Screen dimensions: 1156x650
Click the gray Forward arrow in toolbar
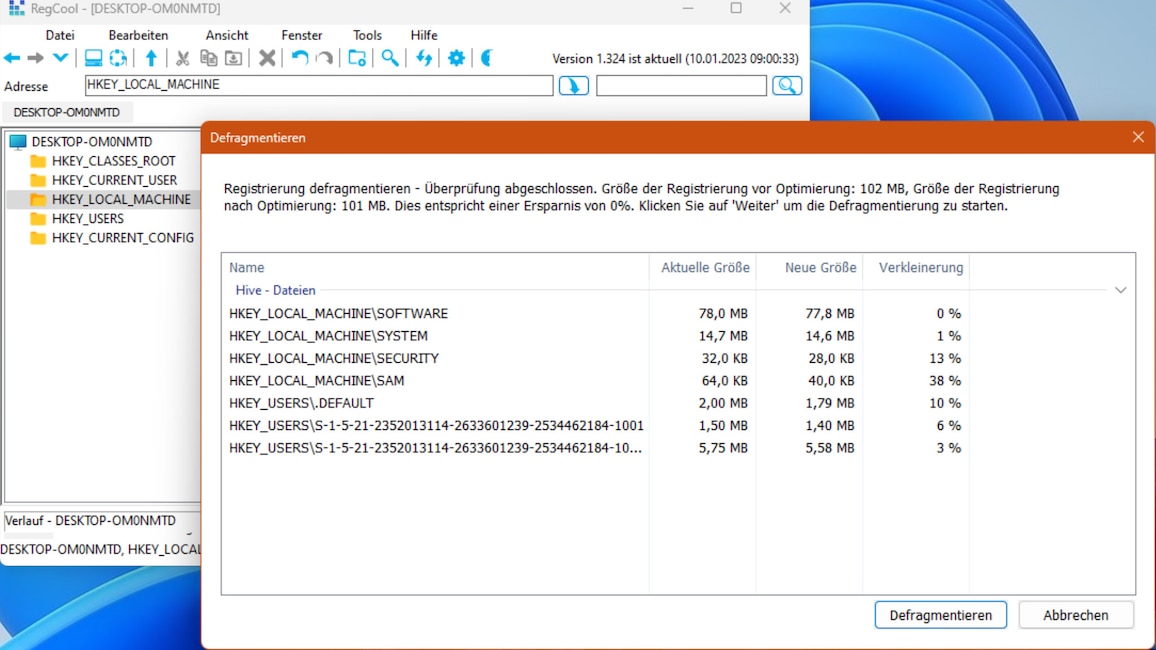tap(35, 57)
